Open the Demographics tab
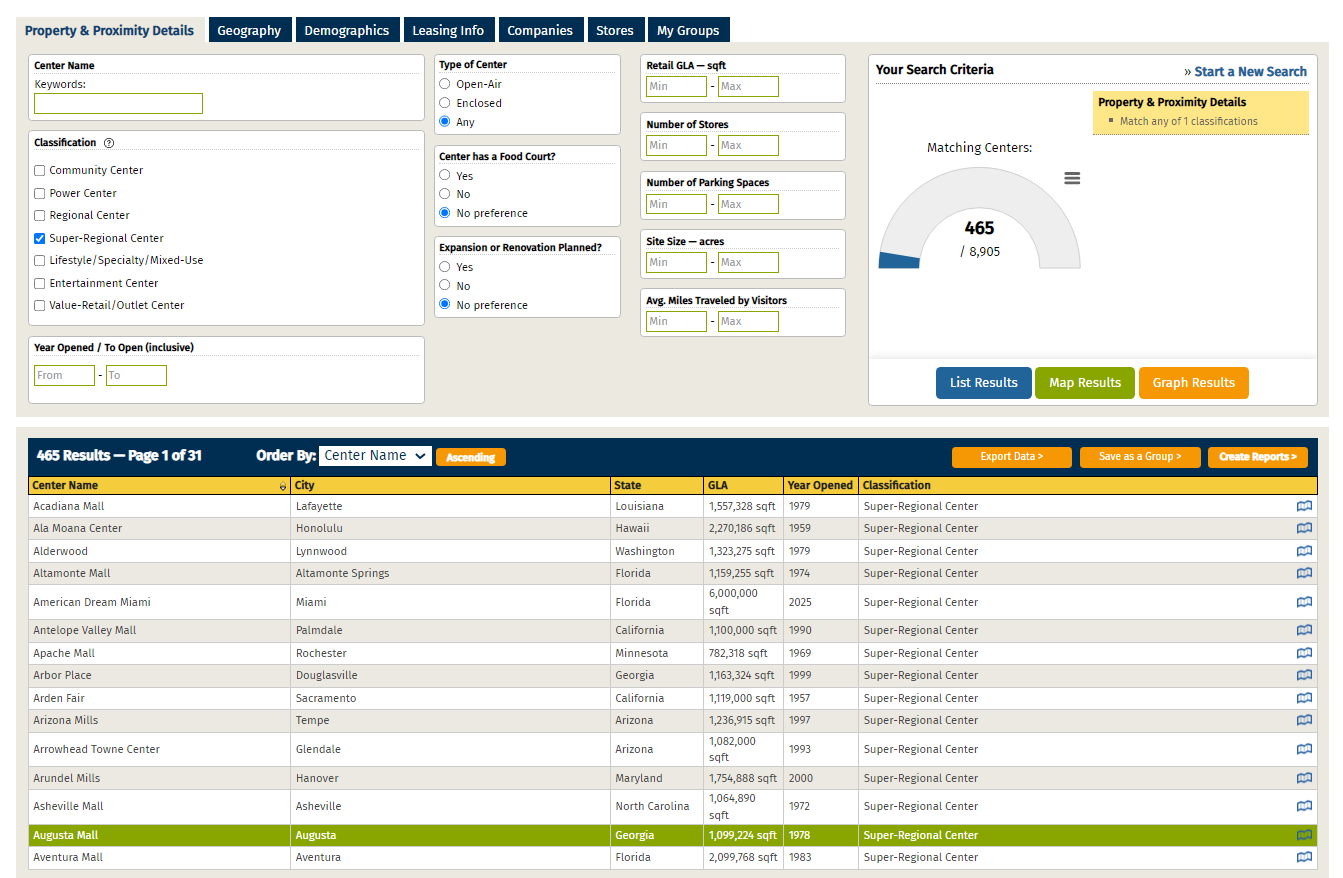Screen dimensions: 1343x878 click(347, 30)
